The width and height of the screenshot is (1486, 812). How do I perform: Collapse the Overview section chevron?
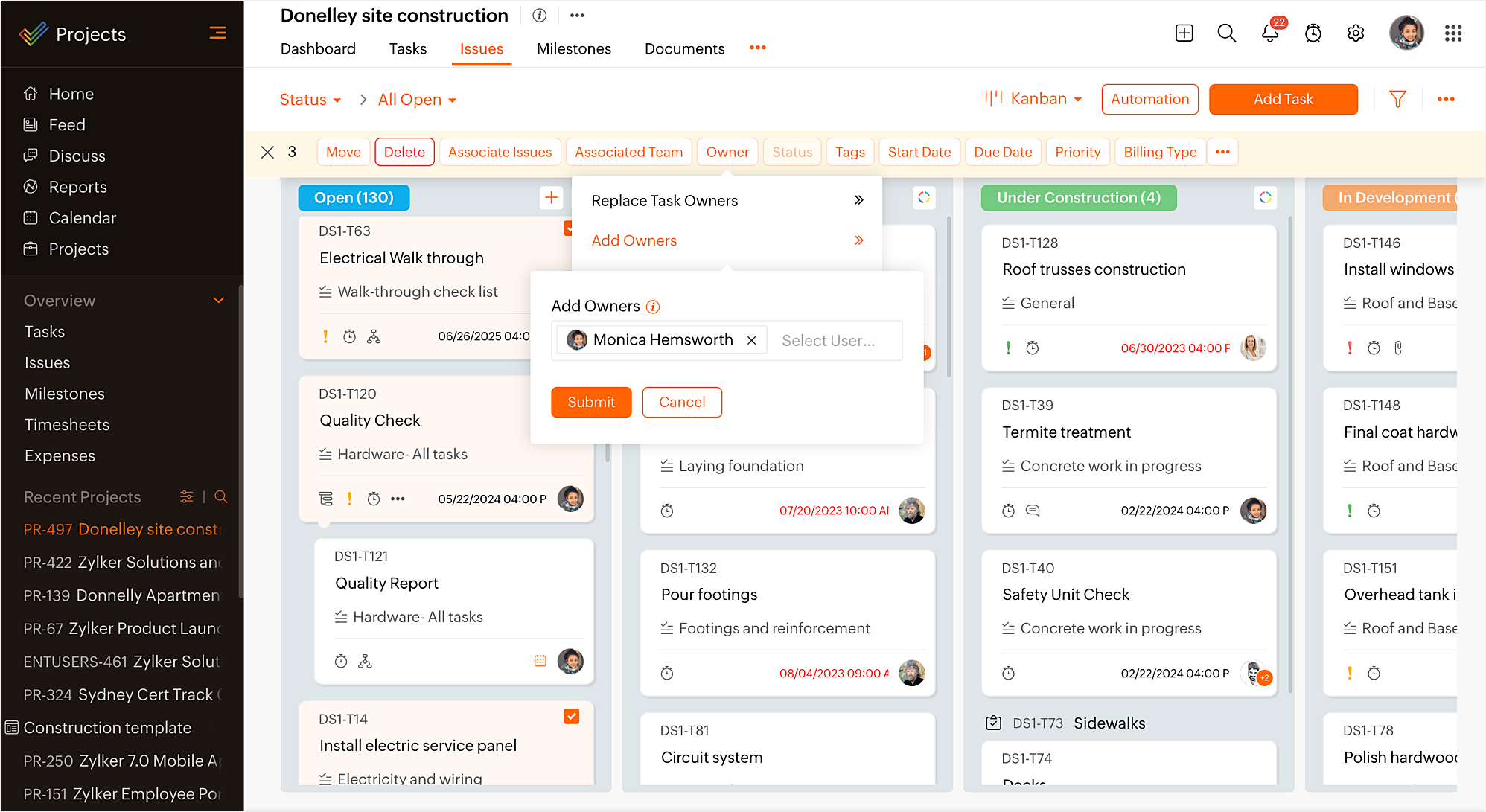219,301
